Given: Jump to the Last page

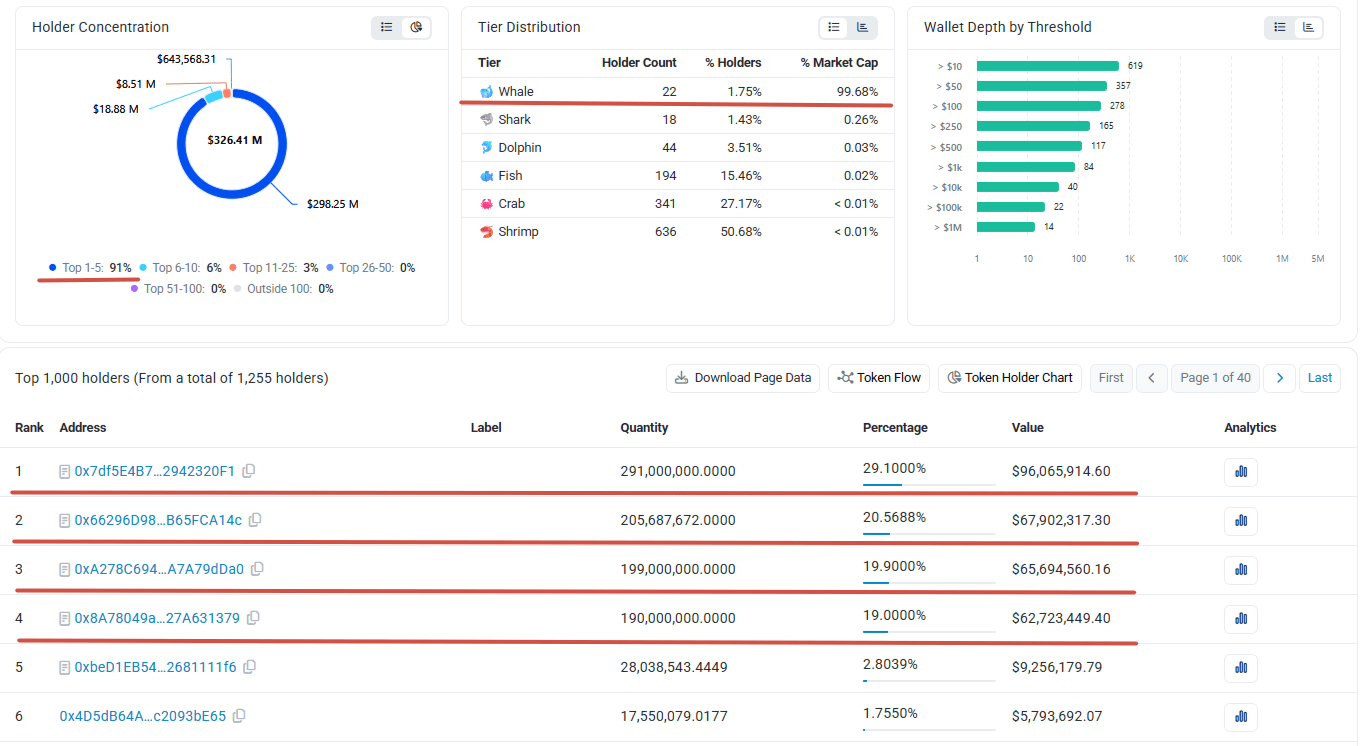Looking at the screenshot, I should 1320,378.
